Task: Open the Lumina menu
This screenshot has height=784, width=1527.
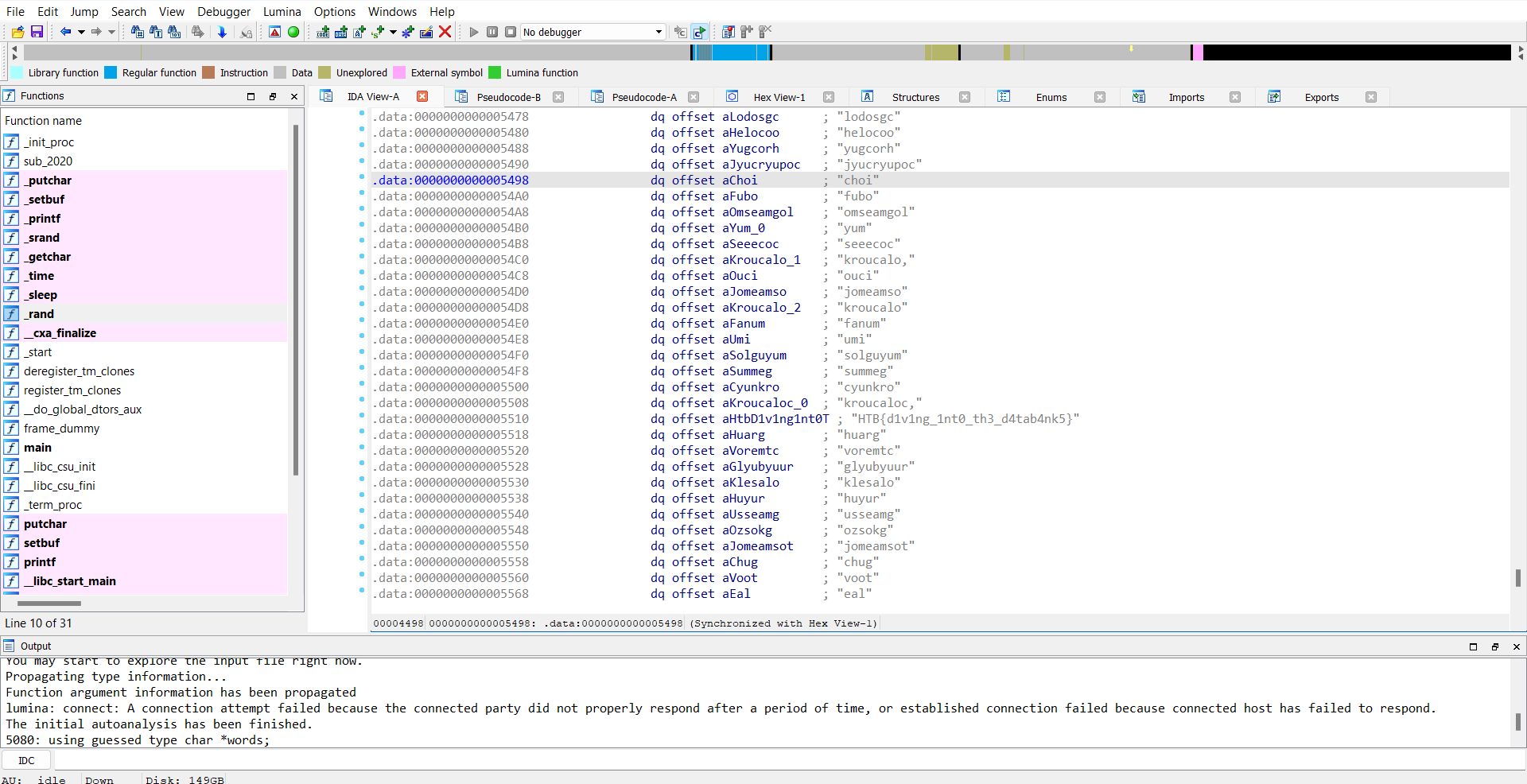Action: (x=282, y=11)
